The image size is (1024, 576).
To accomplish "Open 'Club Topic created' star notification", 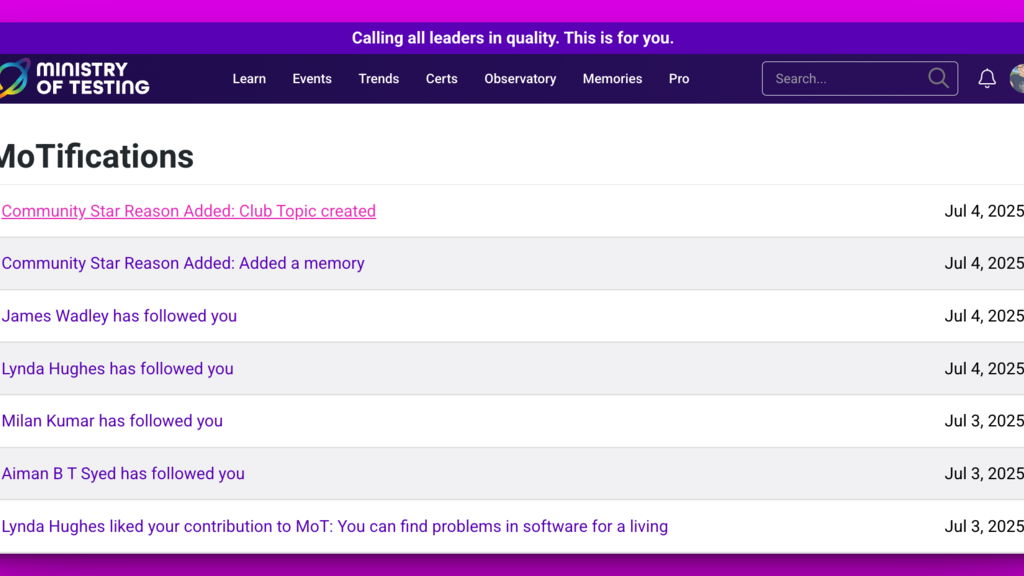I will 189,211.
